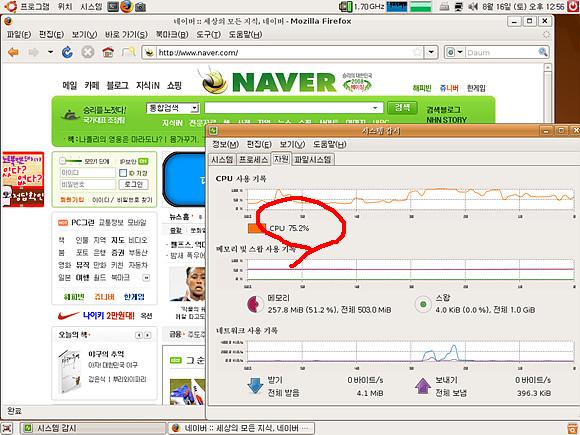Click the CPU frequency 1.70 GHz applet

click(x=362, y=6)
